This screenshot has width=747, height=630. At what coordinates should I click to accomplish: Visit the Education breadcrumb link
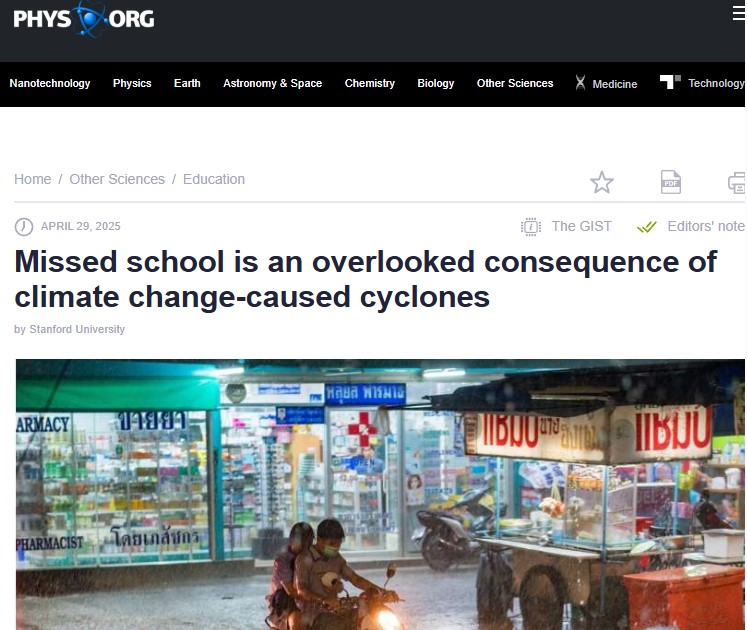click(x=214, y=179)
